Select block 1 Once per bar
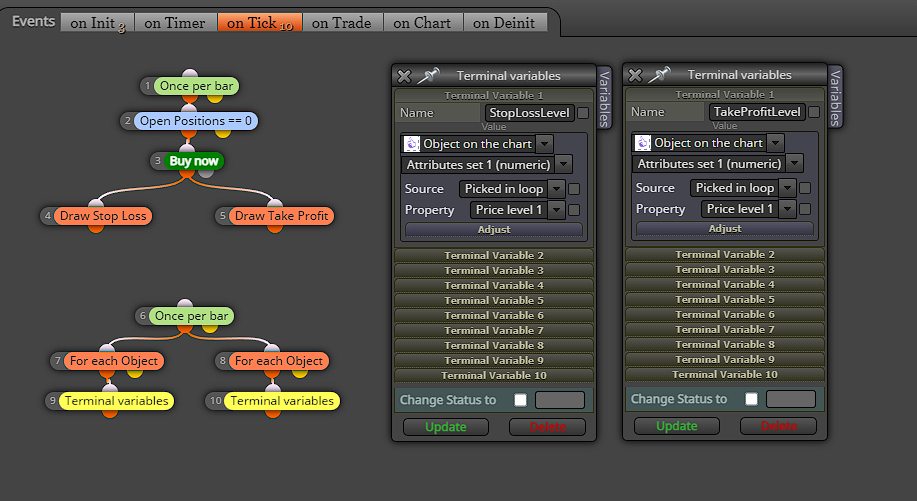Screen dimensions: 917x501 pos(196,86)
